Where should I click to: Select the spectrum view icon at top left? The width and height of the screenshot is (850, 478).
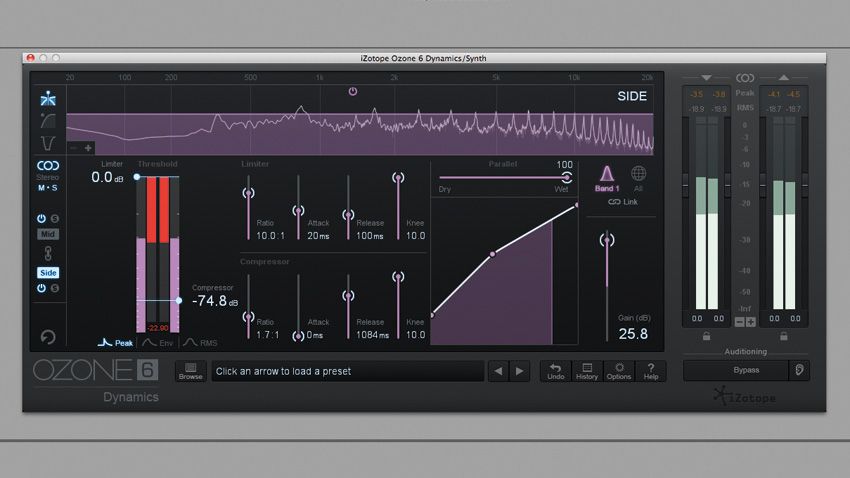point(48,98)
